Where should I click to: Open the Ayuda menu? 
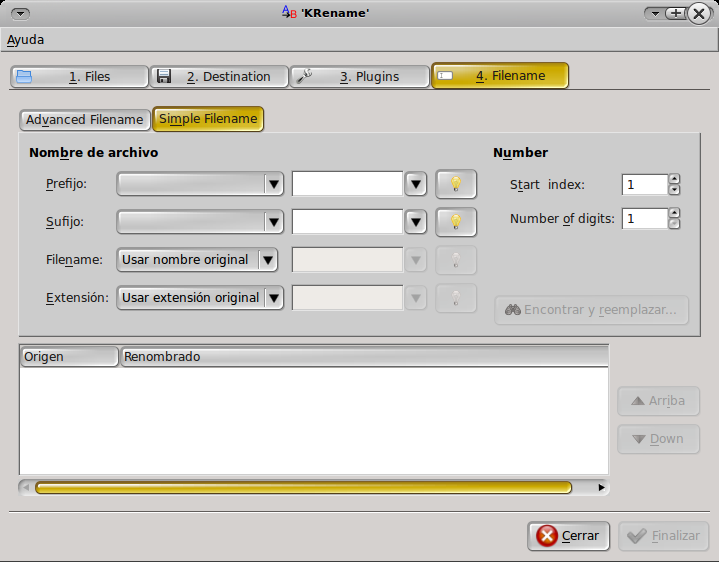25,40
